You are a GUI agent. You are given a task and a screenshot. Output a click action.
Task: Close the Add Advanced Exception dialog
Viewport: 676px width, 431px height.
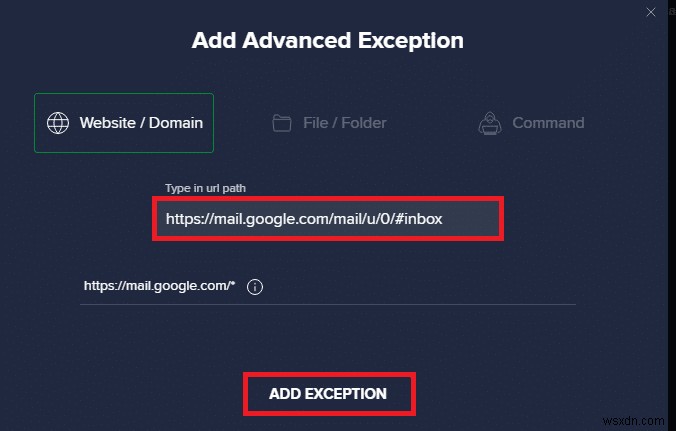coord(651,12)
